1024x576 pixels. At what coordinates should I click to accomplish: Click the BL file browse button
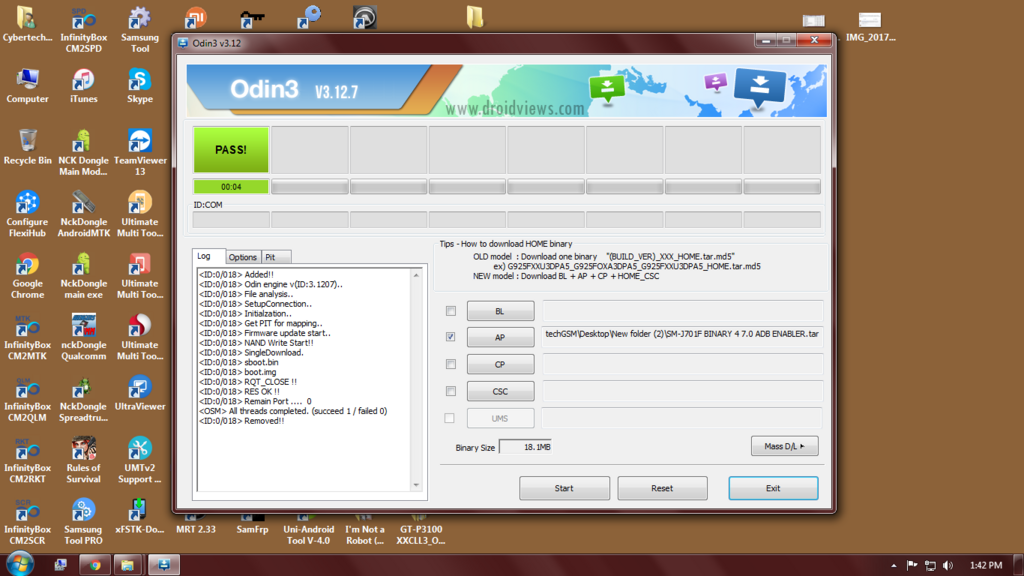pos(500,311)
